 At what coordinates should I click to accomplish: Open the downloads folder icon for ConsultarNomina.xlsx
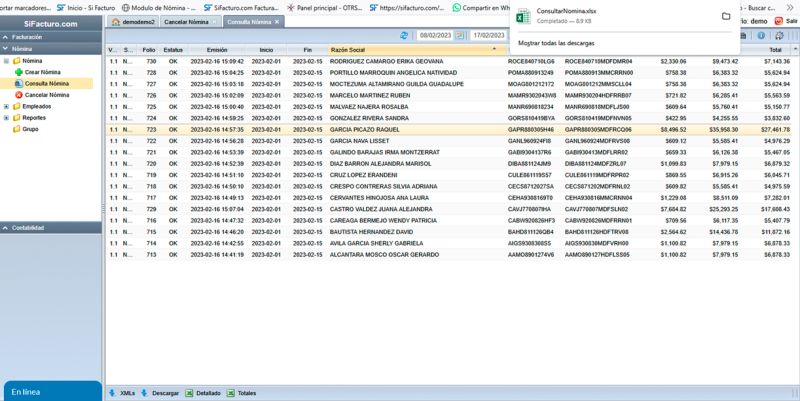(726, 16)
